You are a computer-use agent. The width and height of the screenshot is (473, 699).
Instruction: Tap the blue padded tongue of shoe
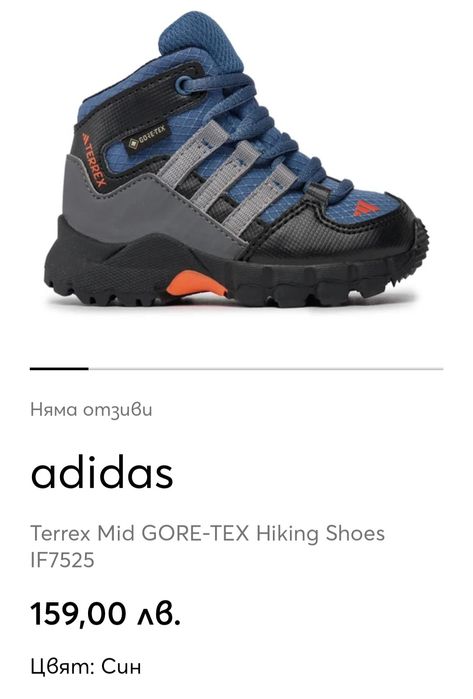pyautogui.click(x=201, y=40)
